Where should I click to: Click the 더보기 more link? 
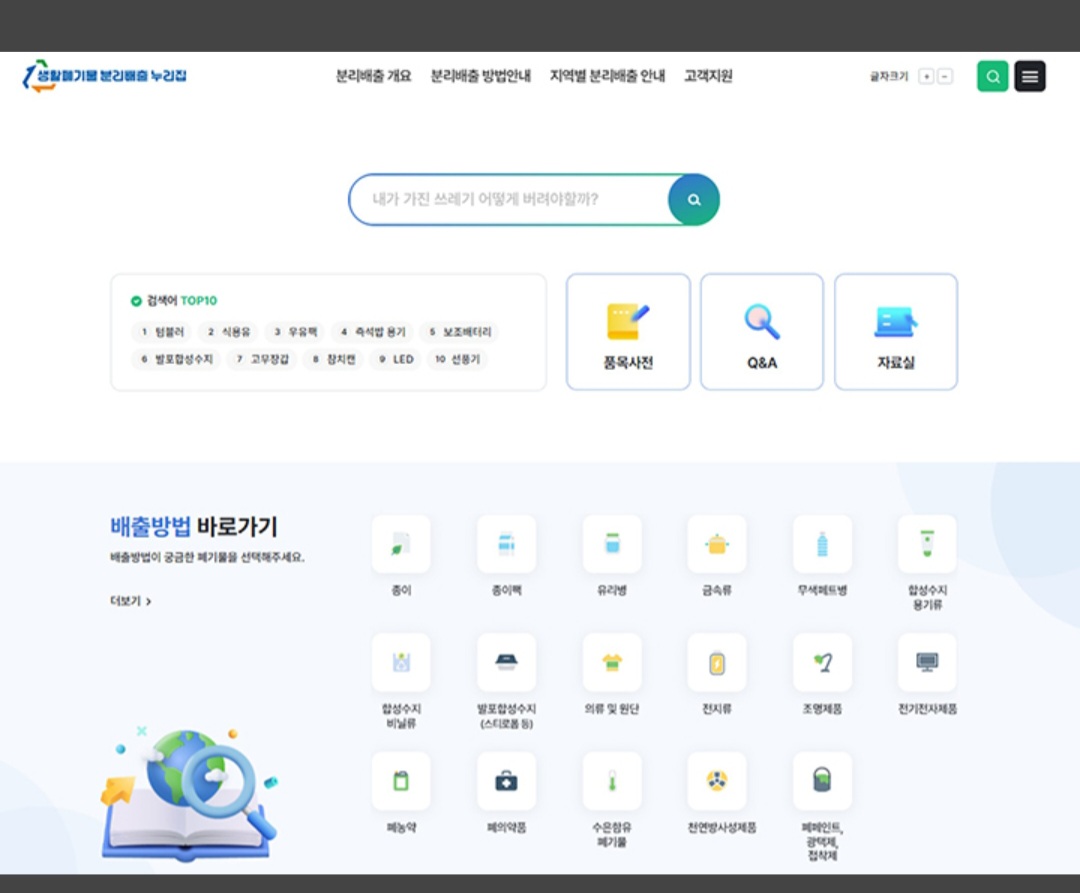coord(131,601)
